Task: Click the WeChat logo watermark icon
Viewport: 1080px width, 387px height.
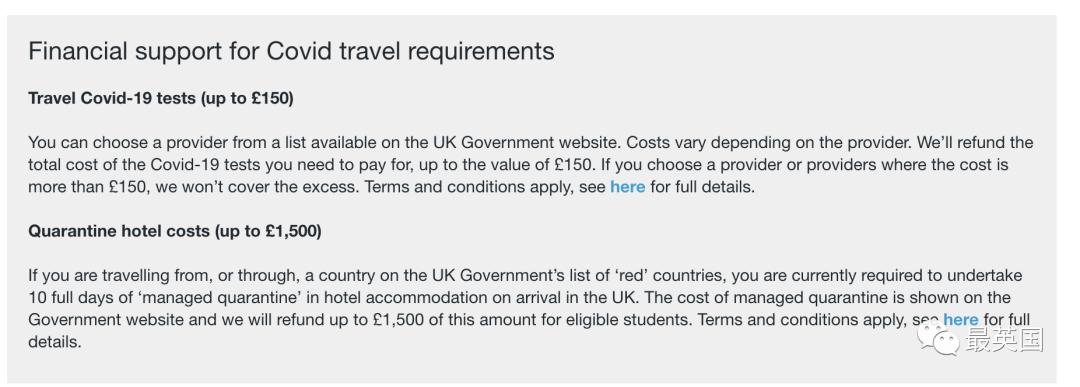Action: coord(937,339)
